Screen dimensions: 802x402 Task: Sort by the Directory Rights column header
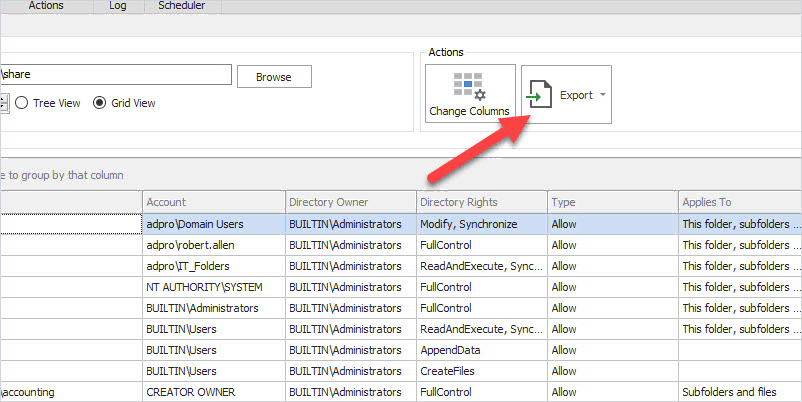pyautogui.click(x=482, y=202)
